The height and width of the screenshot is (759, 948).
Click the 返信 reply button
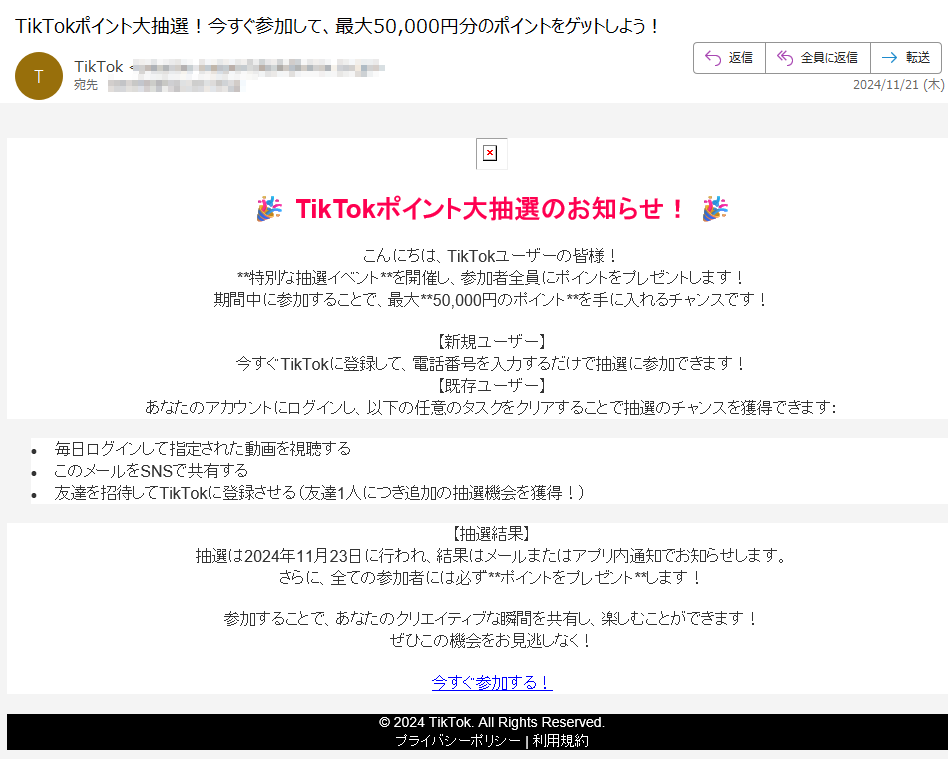pos(729,58)
